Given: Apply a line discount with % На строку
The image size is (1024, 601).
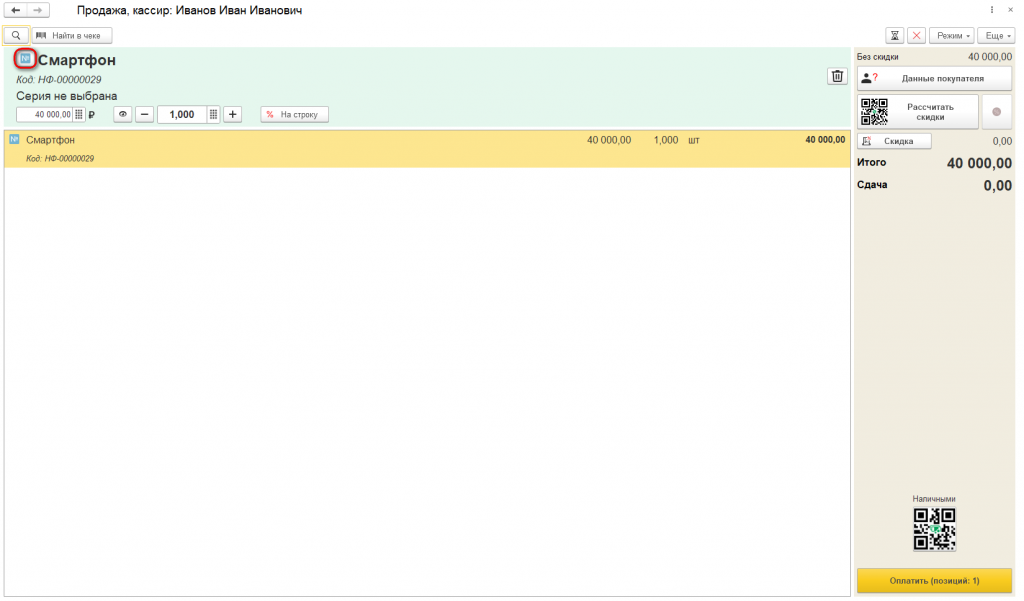Looking at the screenshot, I should coord(295,114).
